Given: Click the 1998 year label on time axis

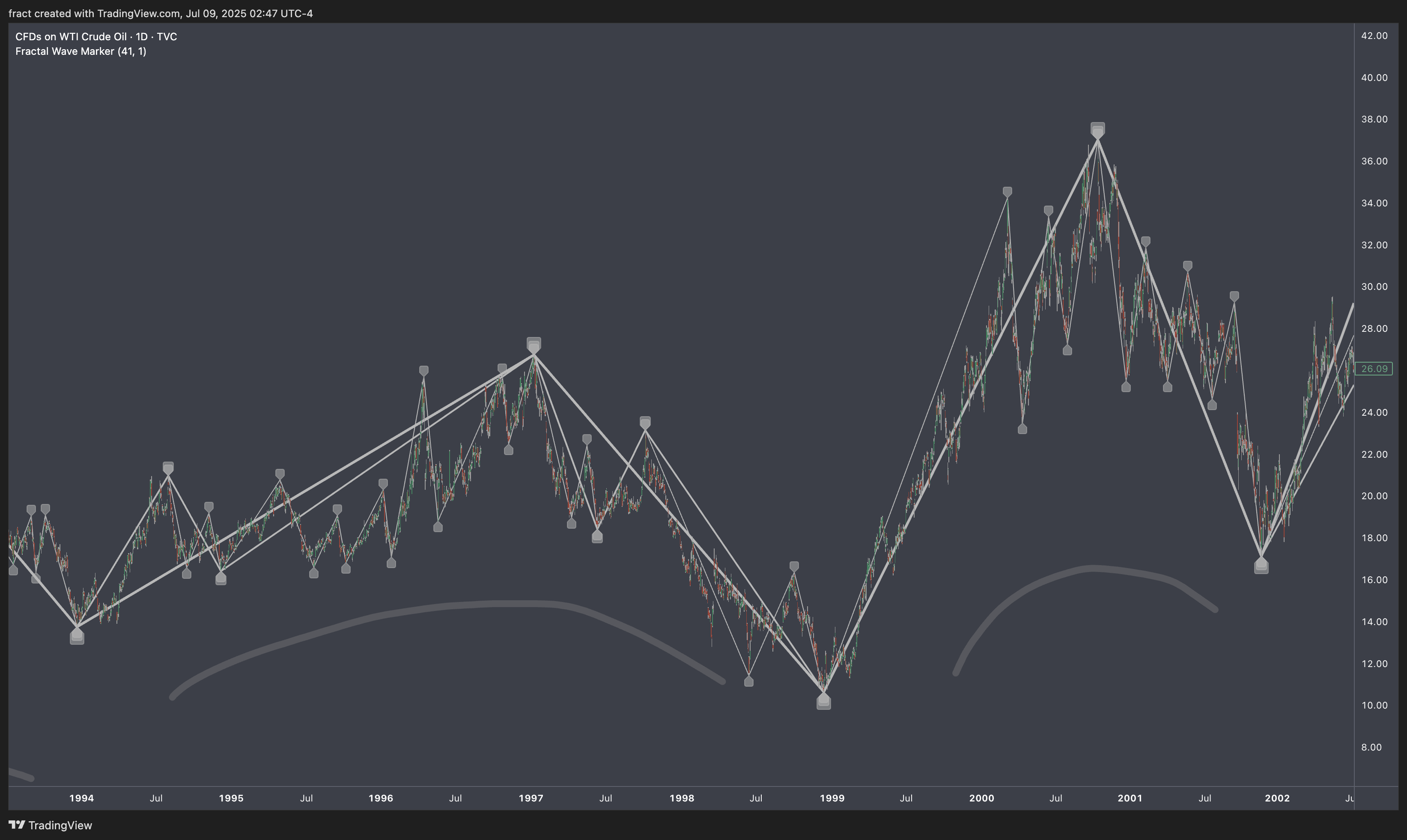Looking at the screenshot, I should (681, 798).
